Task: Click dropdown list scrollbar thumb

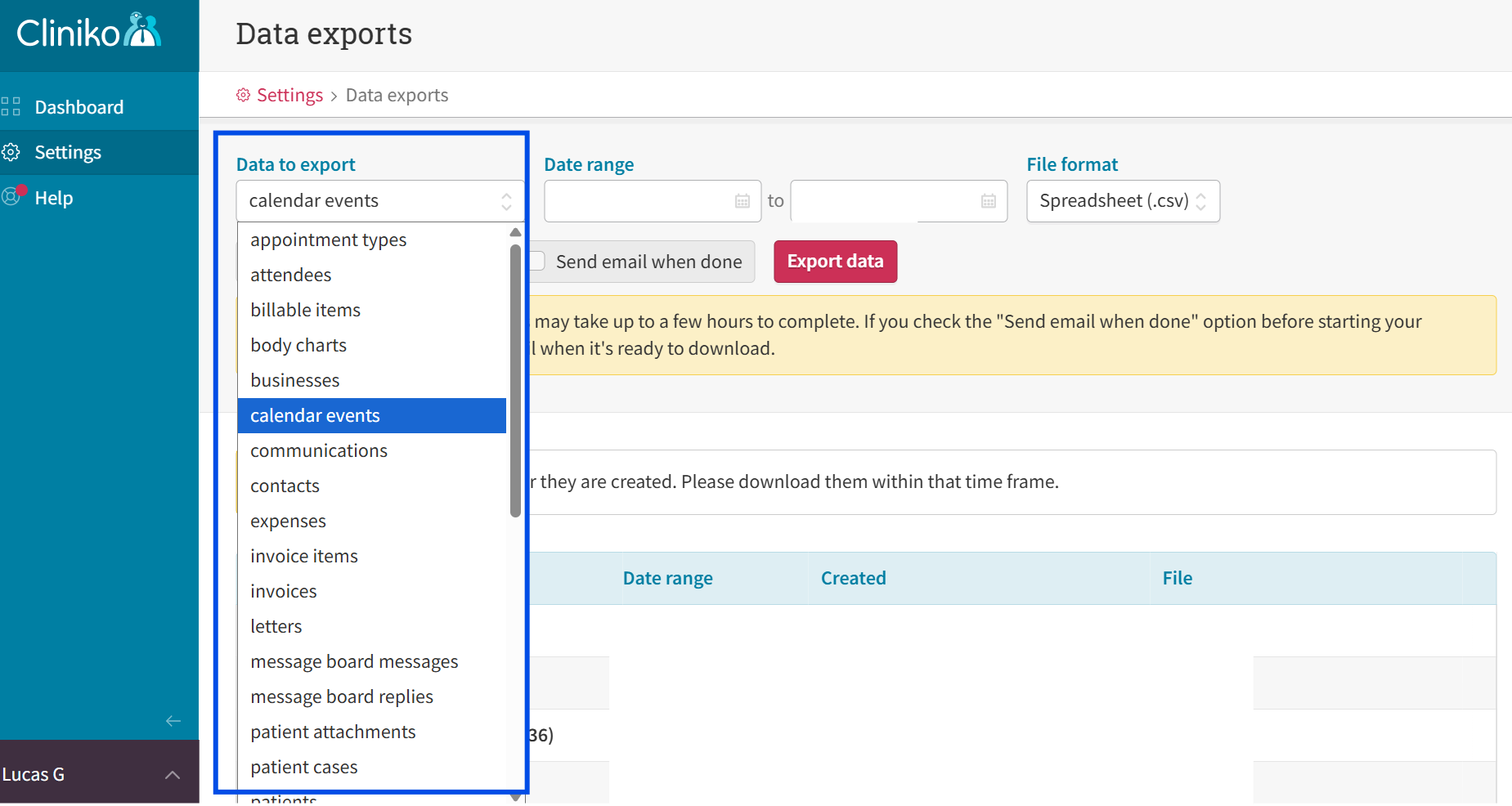Action: pos(515,381)
